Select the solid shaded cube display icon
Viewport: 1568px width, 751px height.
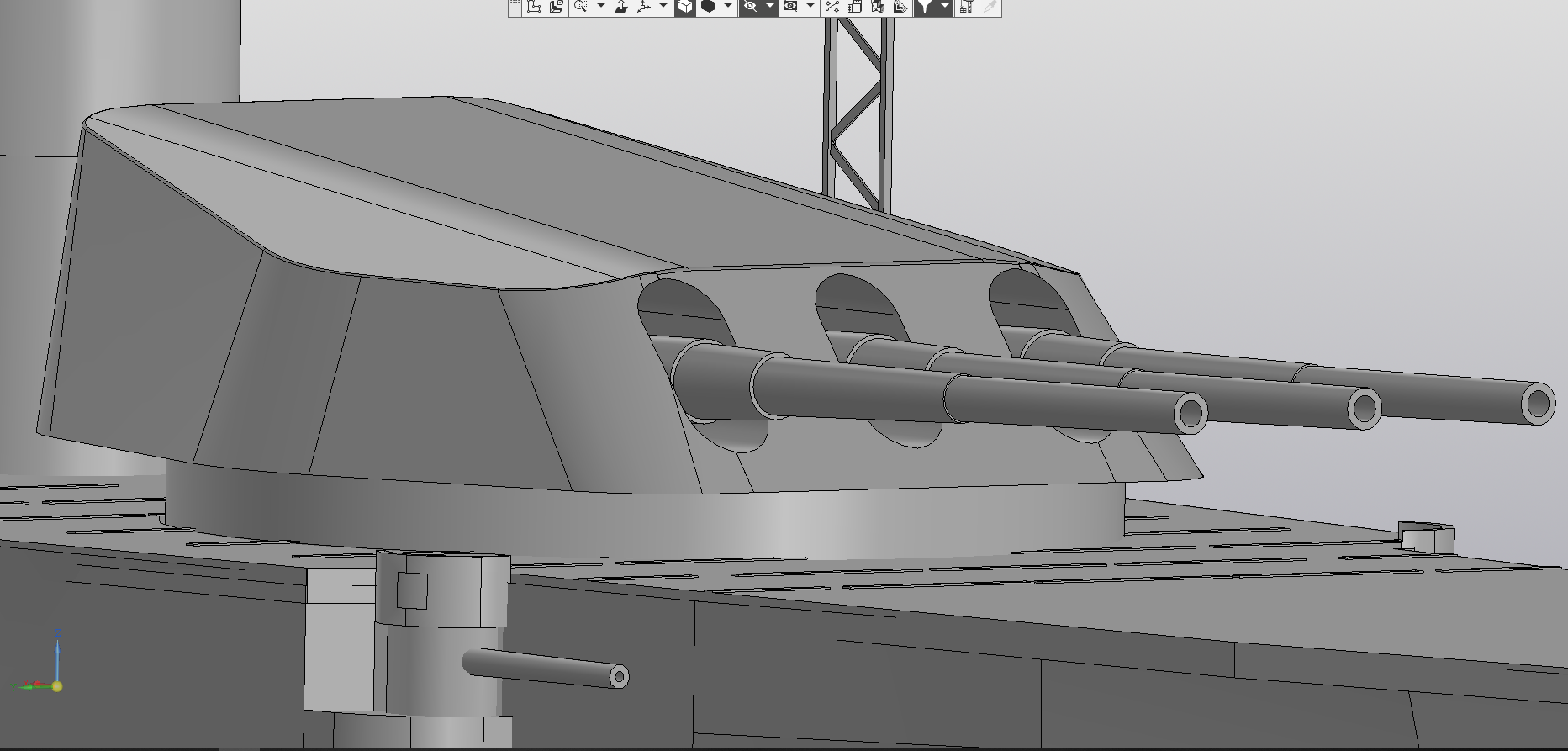click(708, 7)
